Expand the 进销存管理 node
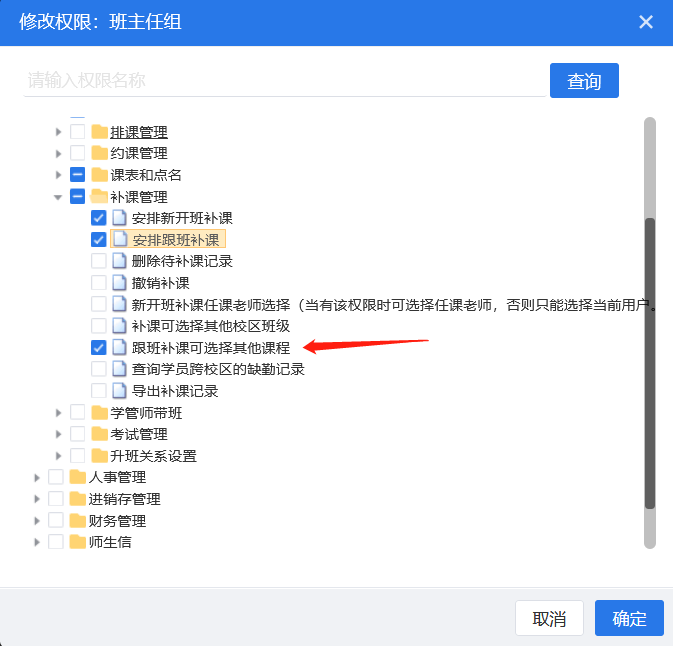 (x=37, y=499)
